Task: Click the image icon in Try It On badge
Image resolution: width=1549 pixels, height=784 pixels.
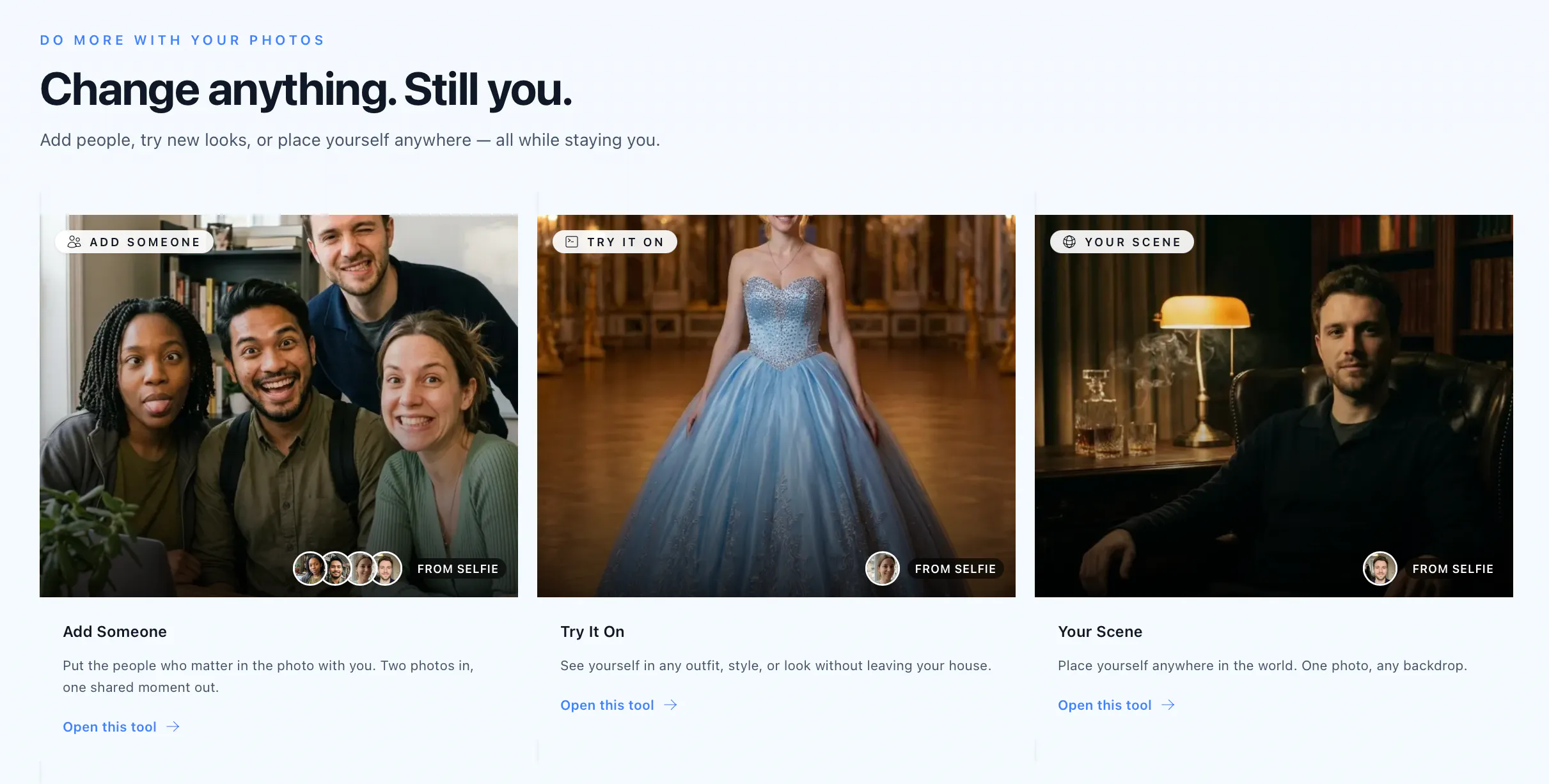Action: [x=572, y=242]
